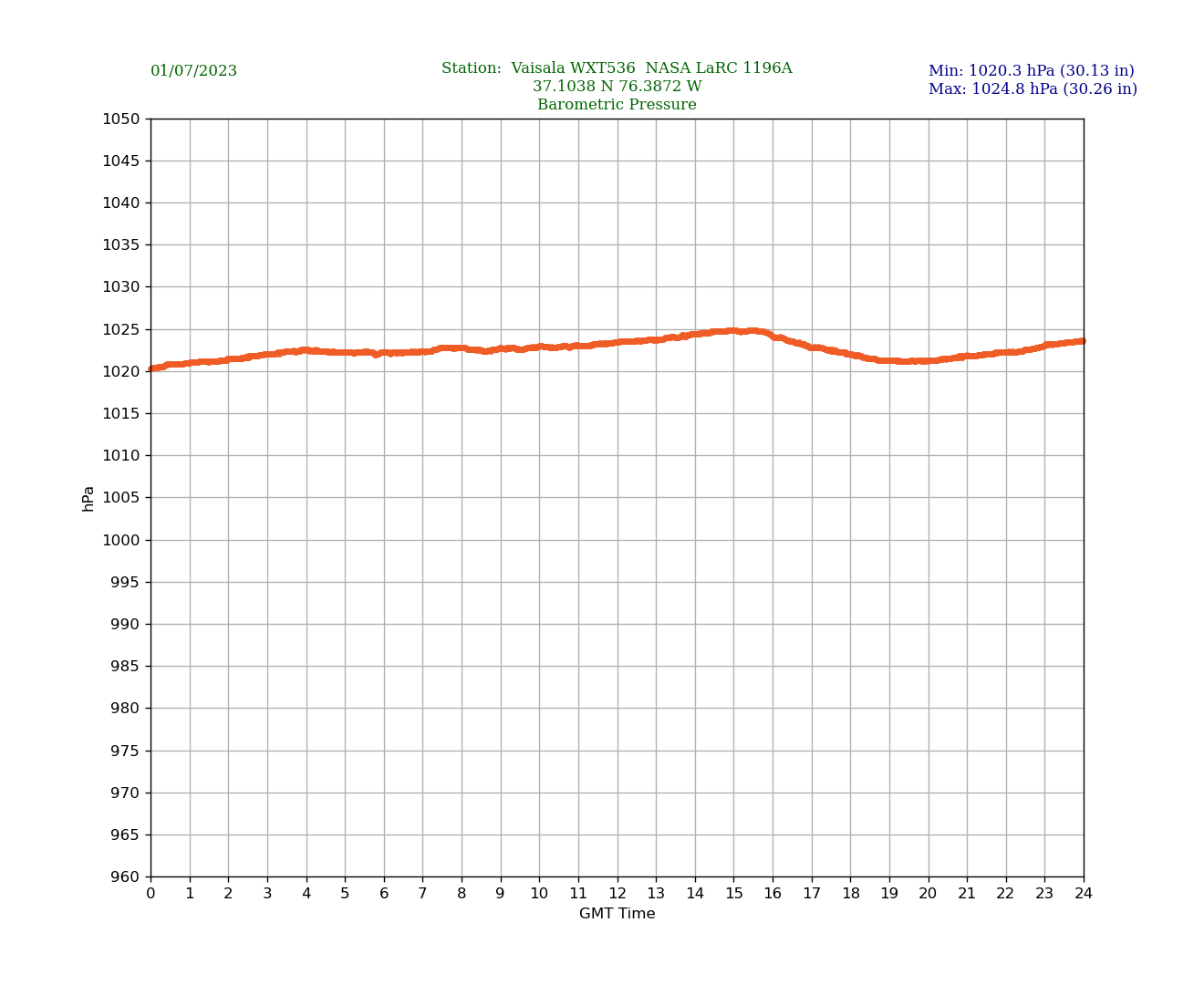This screenshot has width=1204, height=985.
Task: Click the pressure line's end at hour 24
Action: click(1082, 341)
